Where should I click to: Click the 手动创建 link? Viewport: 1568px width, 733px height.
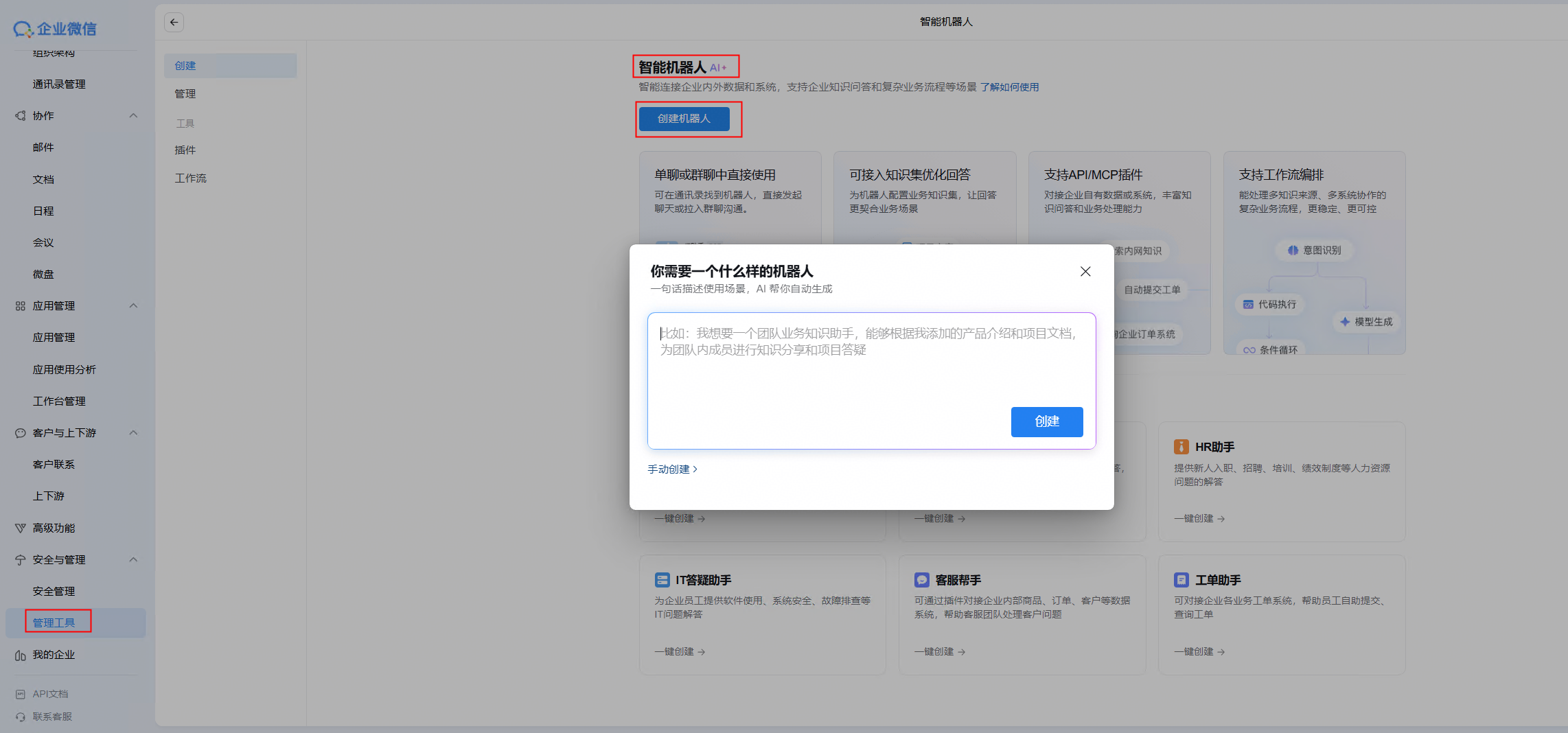672,469
